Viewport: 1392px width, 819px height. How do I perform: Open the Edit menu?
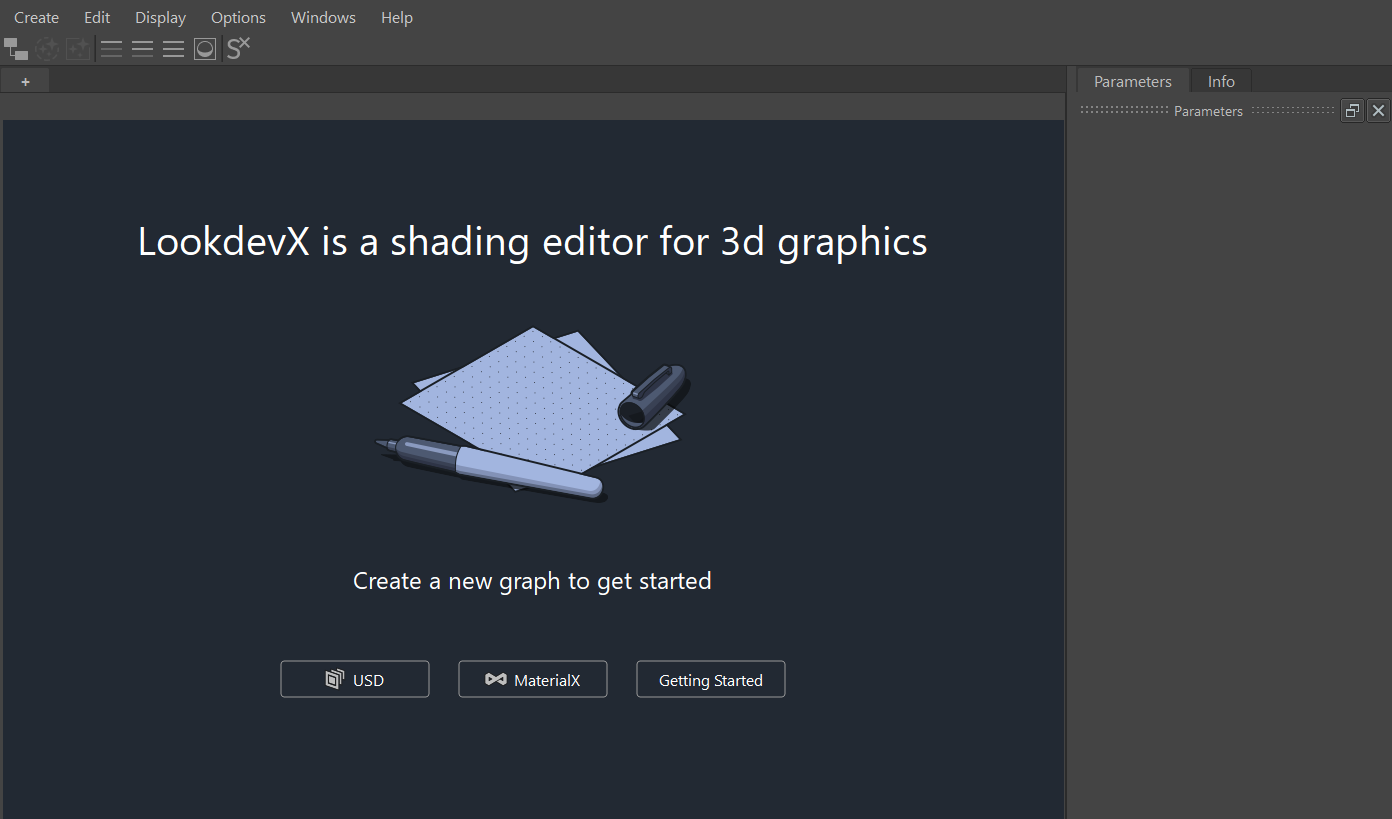97,17
